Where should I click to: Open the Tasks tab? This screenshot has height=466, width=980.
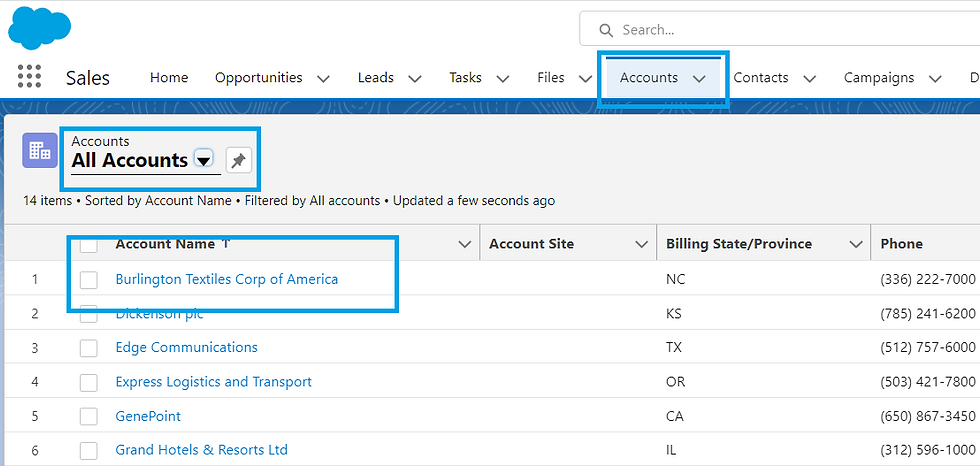coord(466,77)
